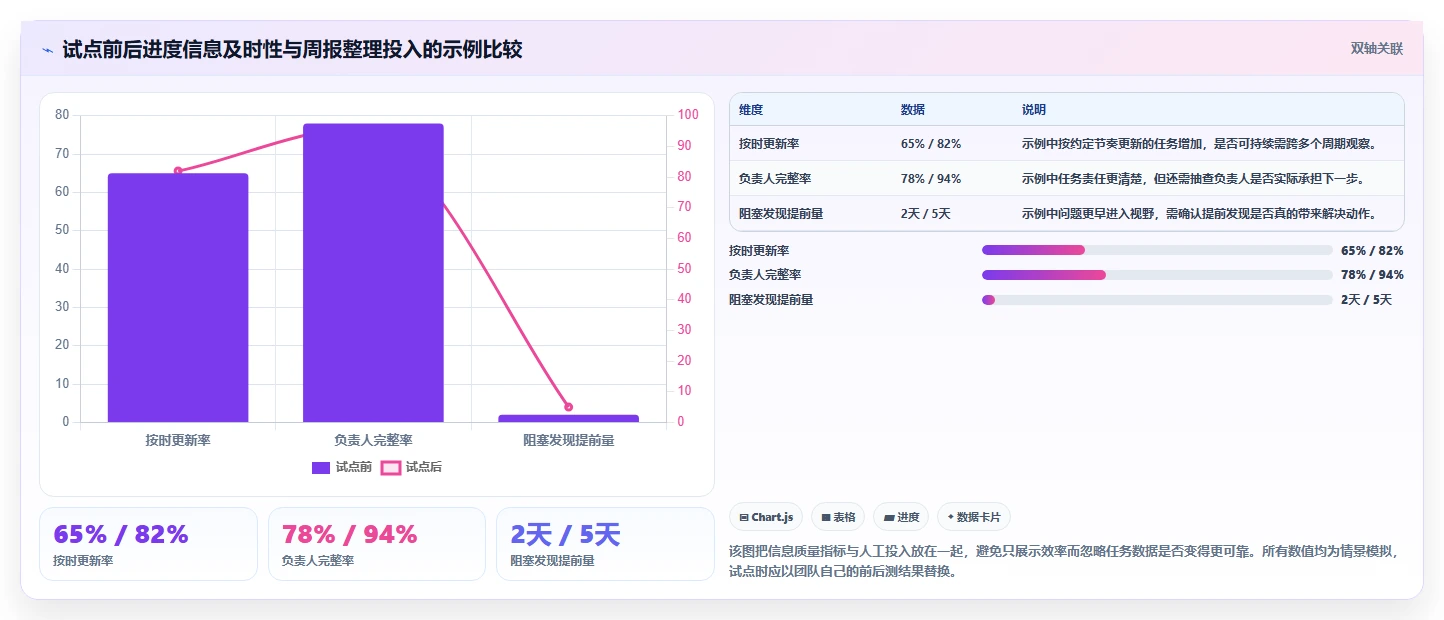
Task: Toggle the 试点后 legend swatch
Action: [x=391, y=467]
